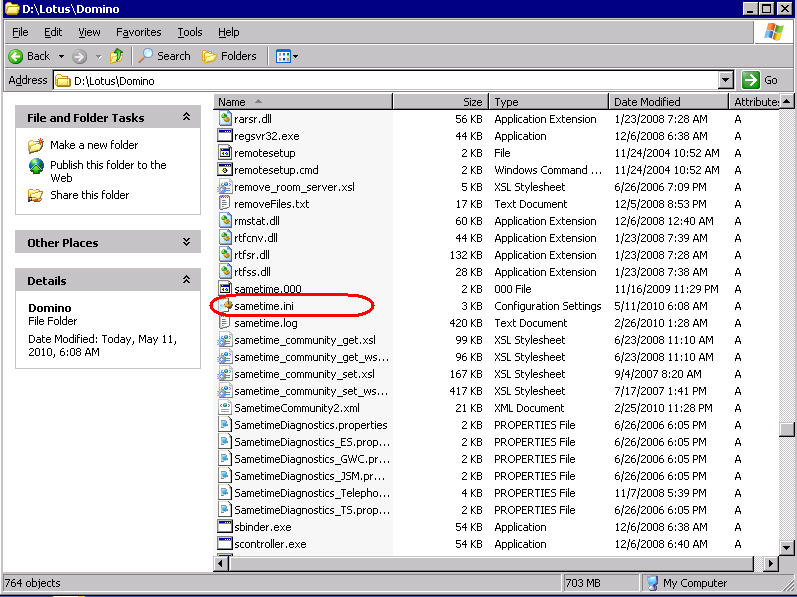The image size is (797, 597).
Task: Sort by the Name column header
Action: pos(303,102)
